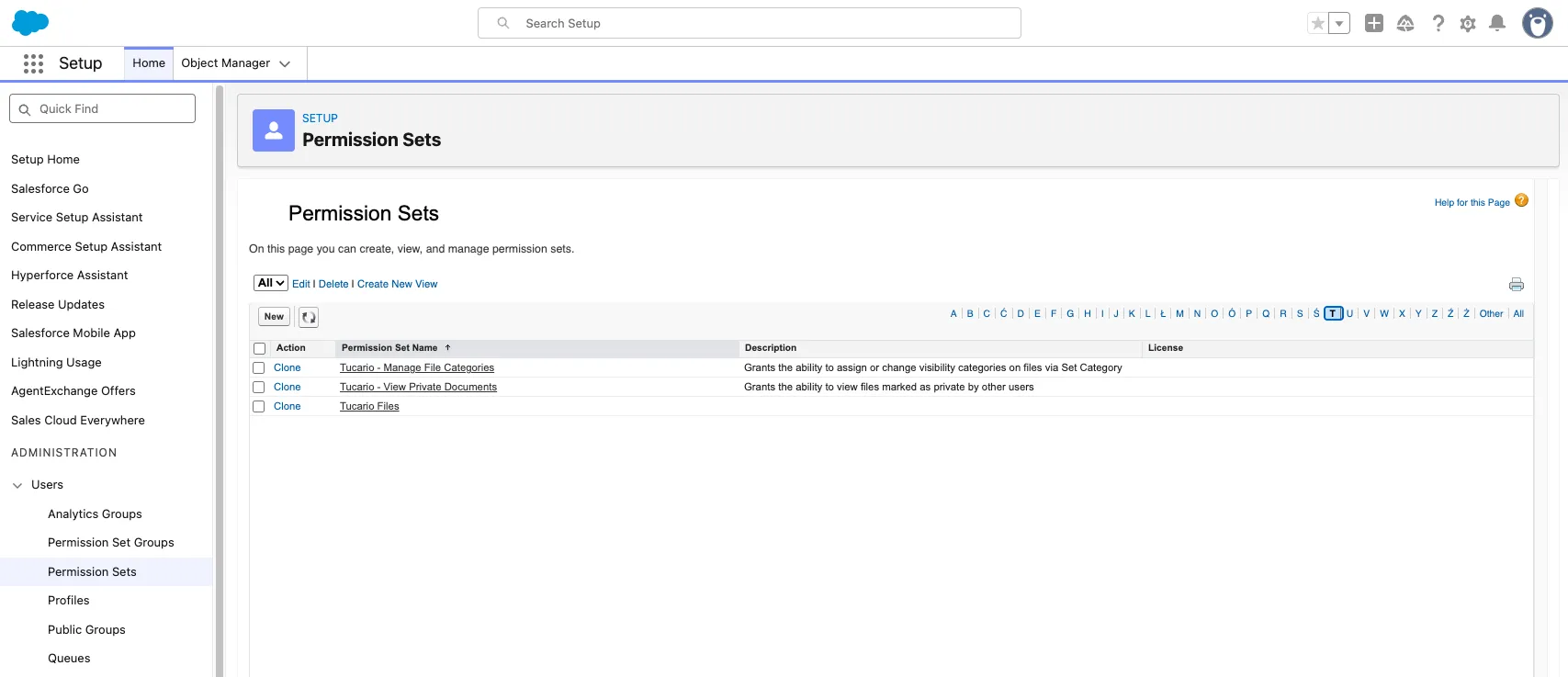Focus the Quick Find input
Image resolution: width=1568 pixels, height=677 pixels.
pyautogui.click(x=103, y=108)
